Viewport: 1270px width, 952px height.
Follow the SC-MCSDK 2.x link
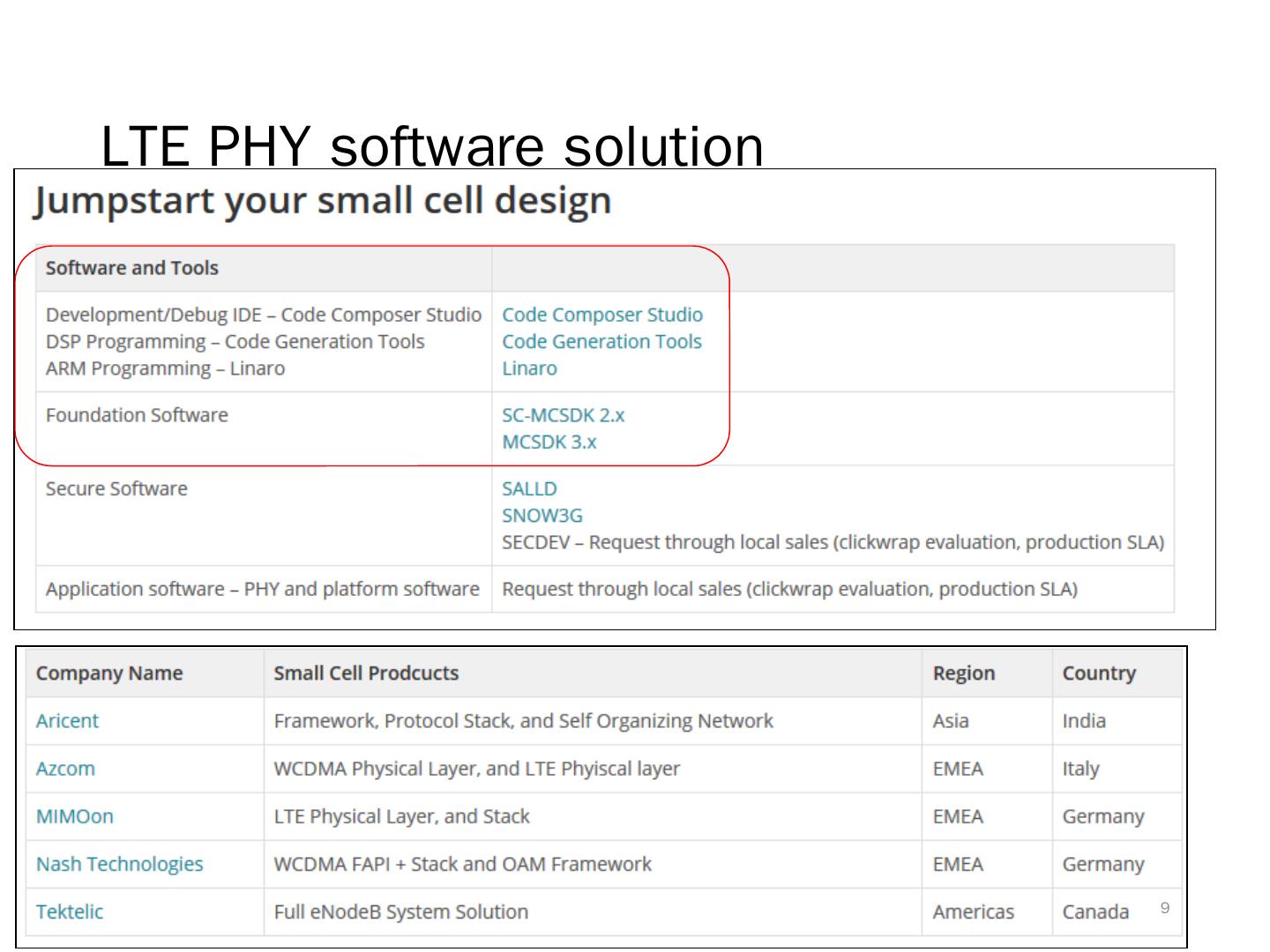pyautogui.click(x=563, y=415)
